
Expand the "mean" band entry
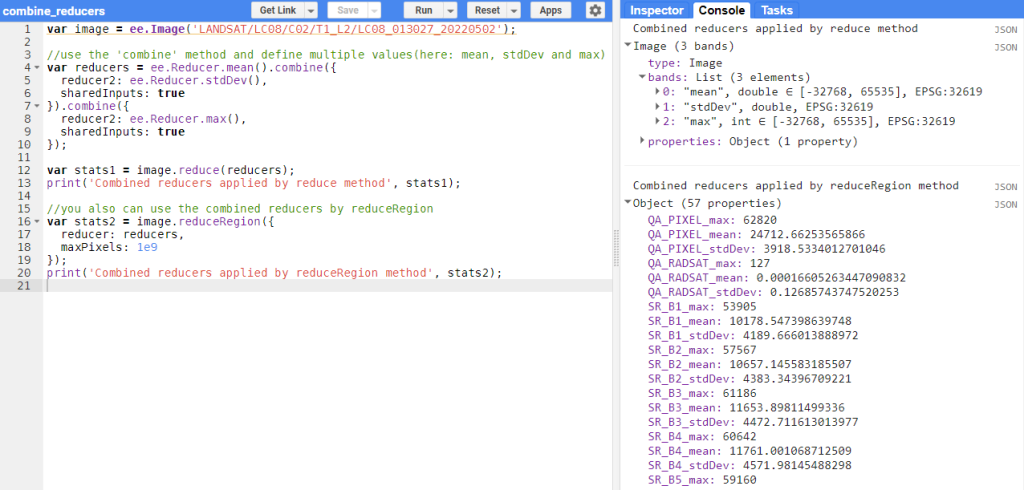(657, 92)
